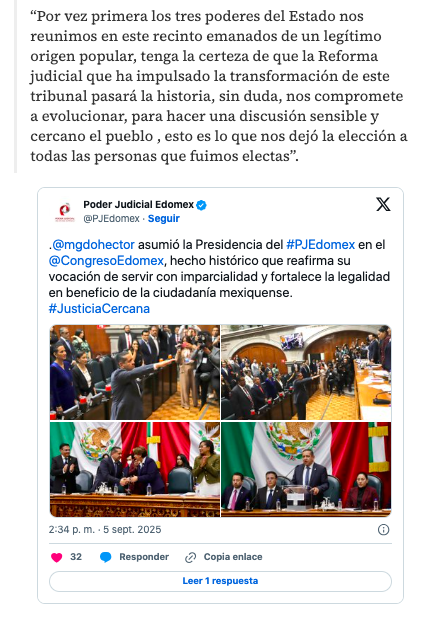Click the Responder text button
This screenshot has width=421, height=622.
(144, 557)
